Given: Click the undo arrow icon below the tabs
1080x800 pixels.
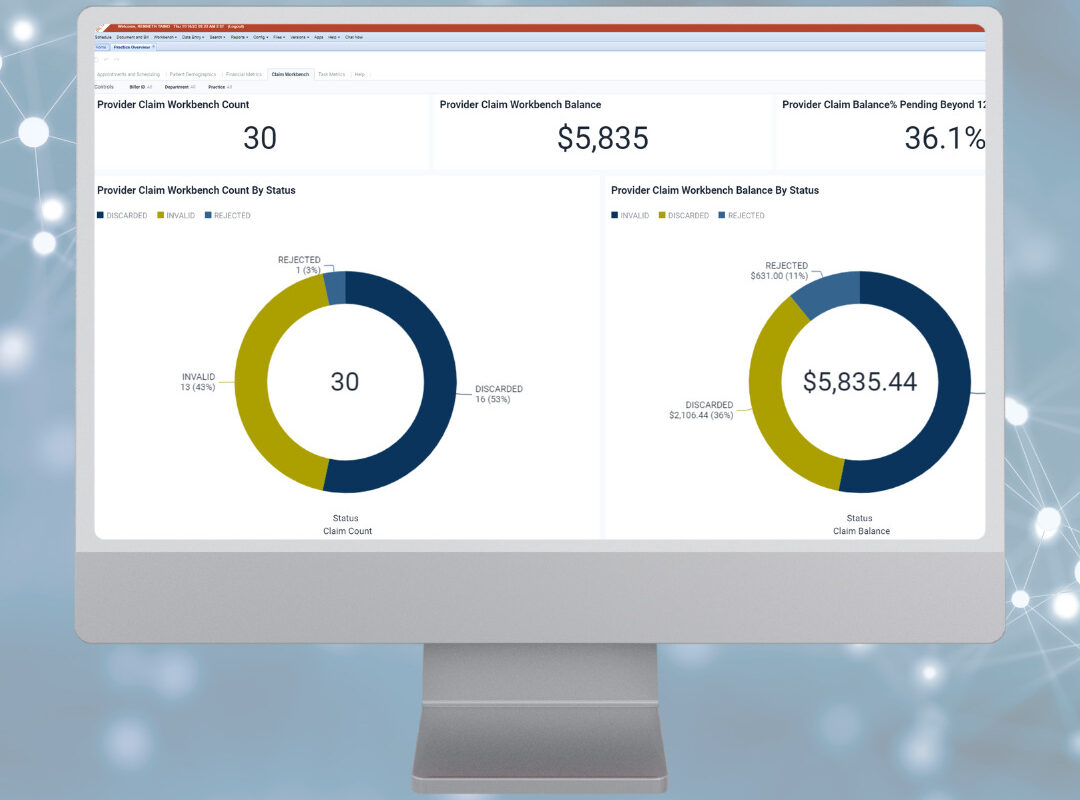Looking at the screenshot, I should 107,59.
